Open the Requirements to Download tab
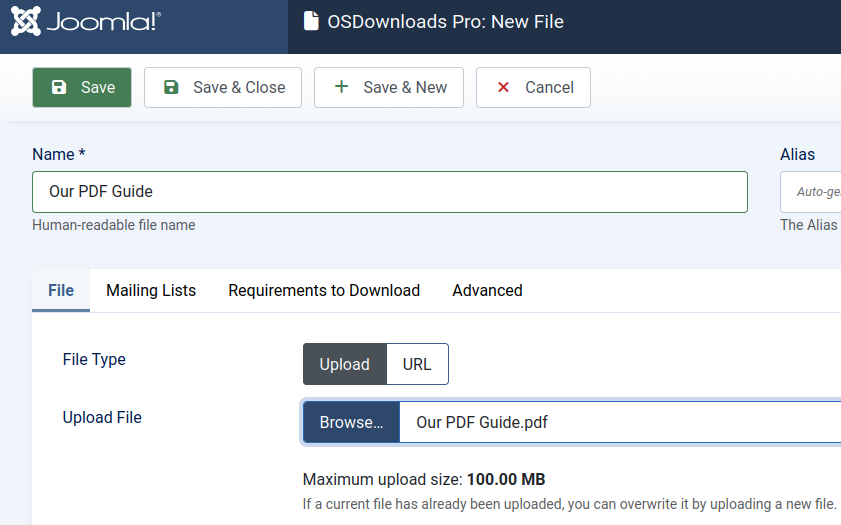 (324, 290)
